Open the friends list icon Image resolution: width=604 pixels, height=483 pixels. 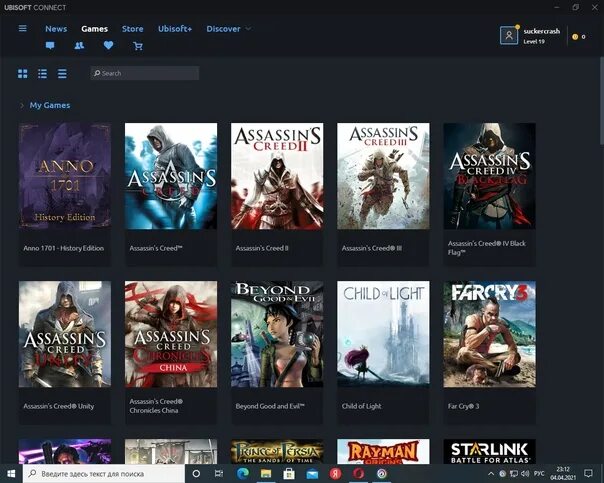click(79, 45)
